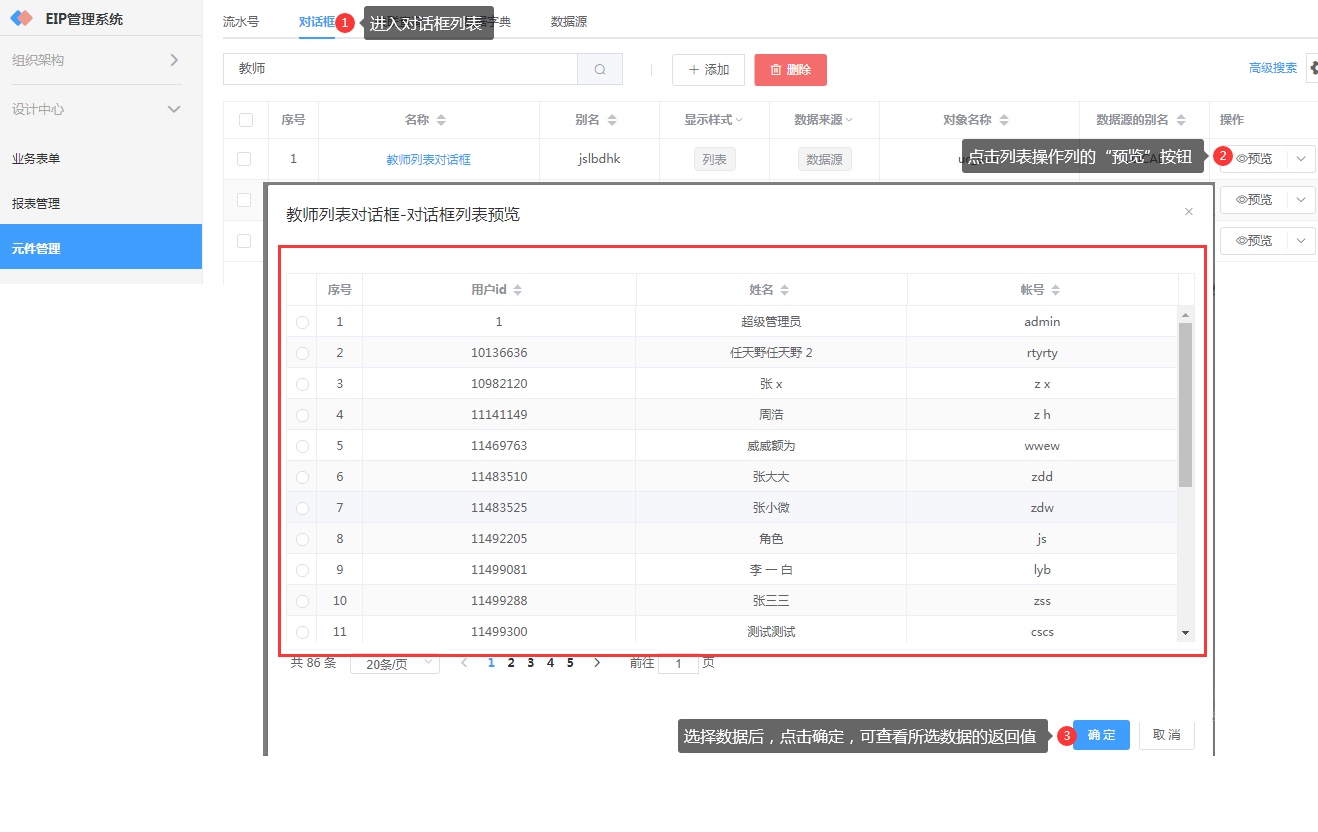Click the red 删除 button
The image size is (1318, 832).
pos(790,70)
